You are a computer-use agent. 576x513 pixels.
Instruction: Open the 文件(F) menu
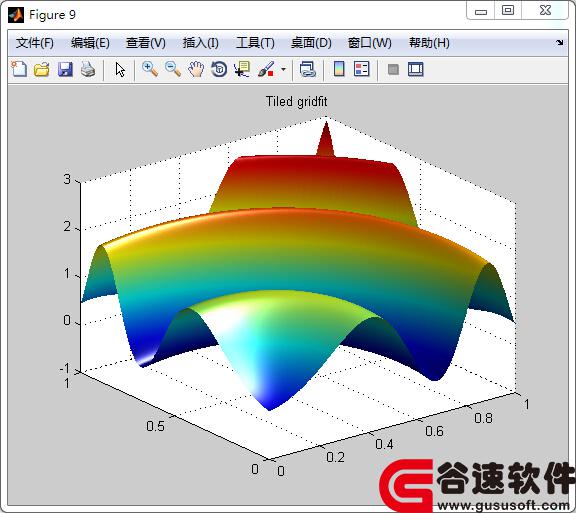(35, 43)
